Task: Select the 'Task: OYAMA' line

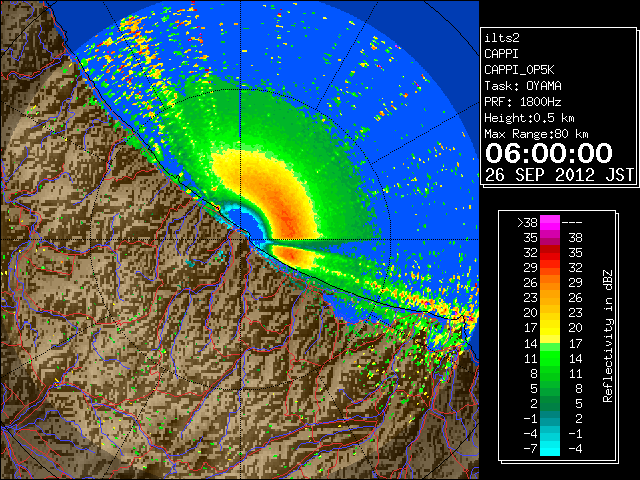Action: pos(523,86)
